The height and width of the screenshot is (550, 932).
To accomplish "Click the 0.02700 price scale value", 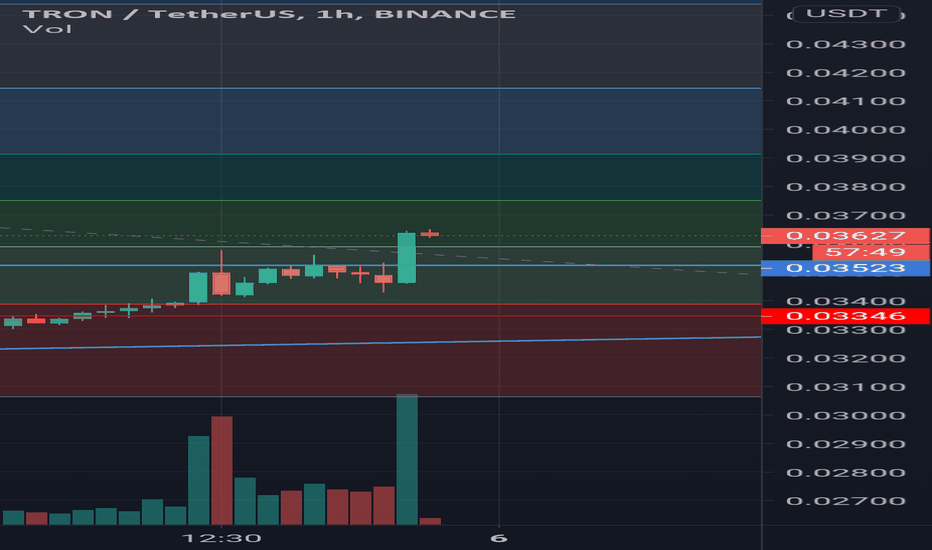I will pyautogui.click(x=846, y=501).
